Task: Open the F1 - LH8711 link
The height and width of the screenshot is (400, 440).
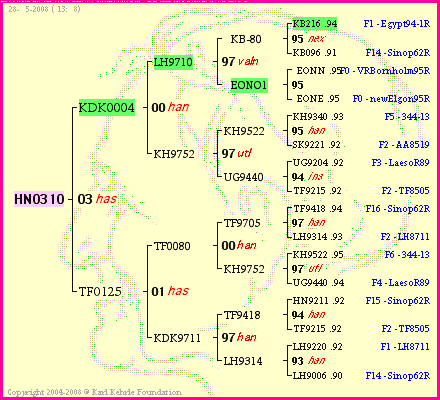Action: pos(405,347)
